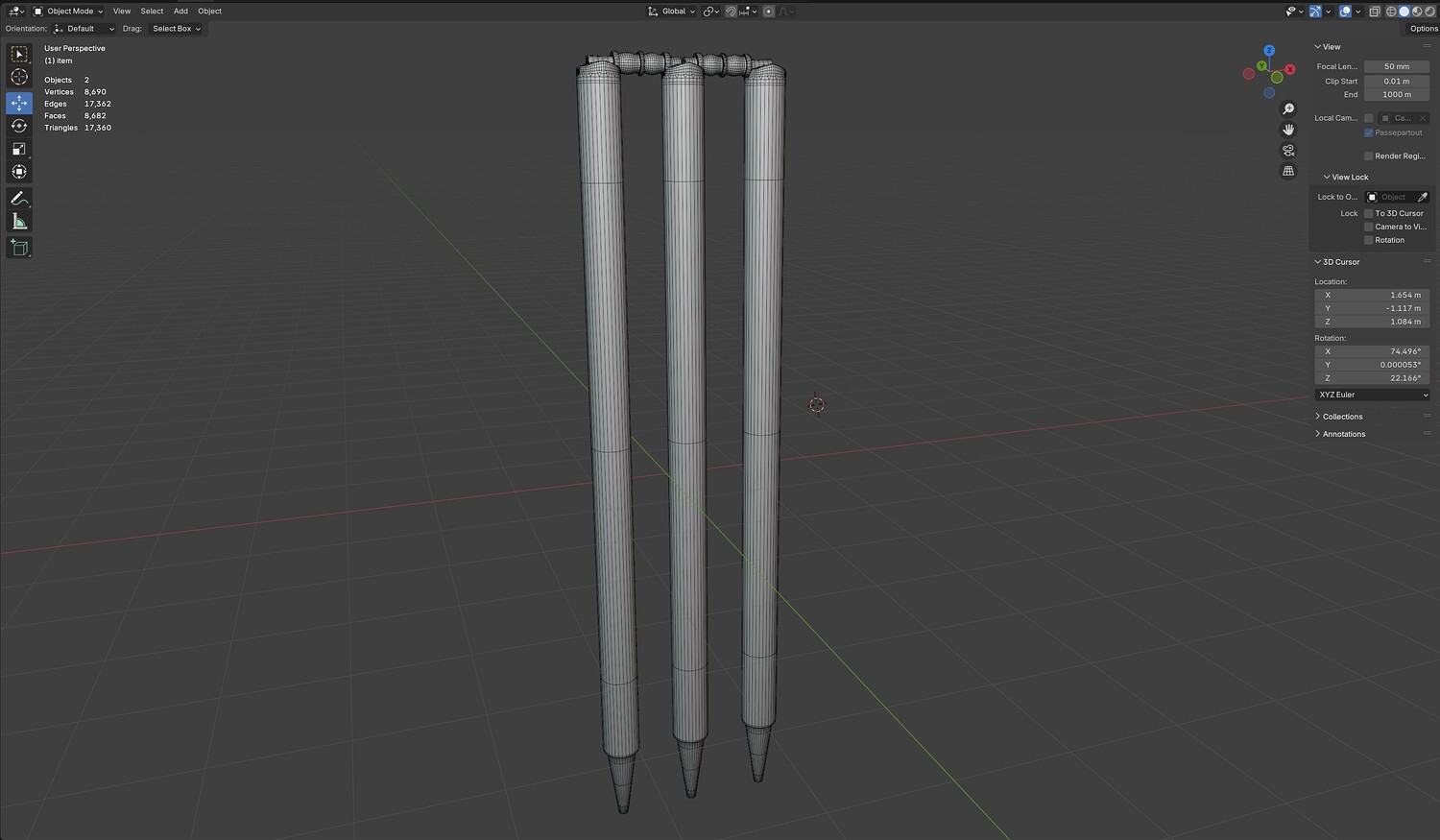Enable Lock Camera to View checkbox
This screenshot has width=1440, height=840.
pyautogui.click(x=1368, y=227)
